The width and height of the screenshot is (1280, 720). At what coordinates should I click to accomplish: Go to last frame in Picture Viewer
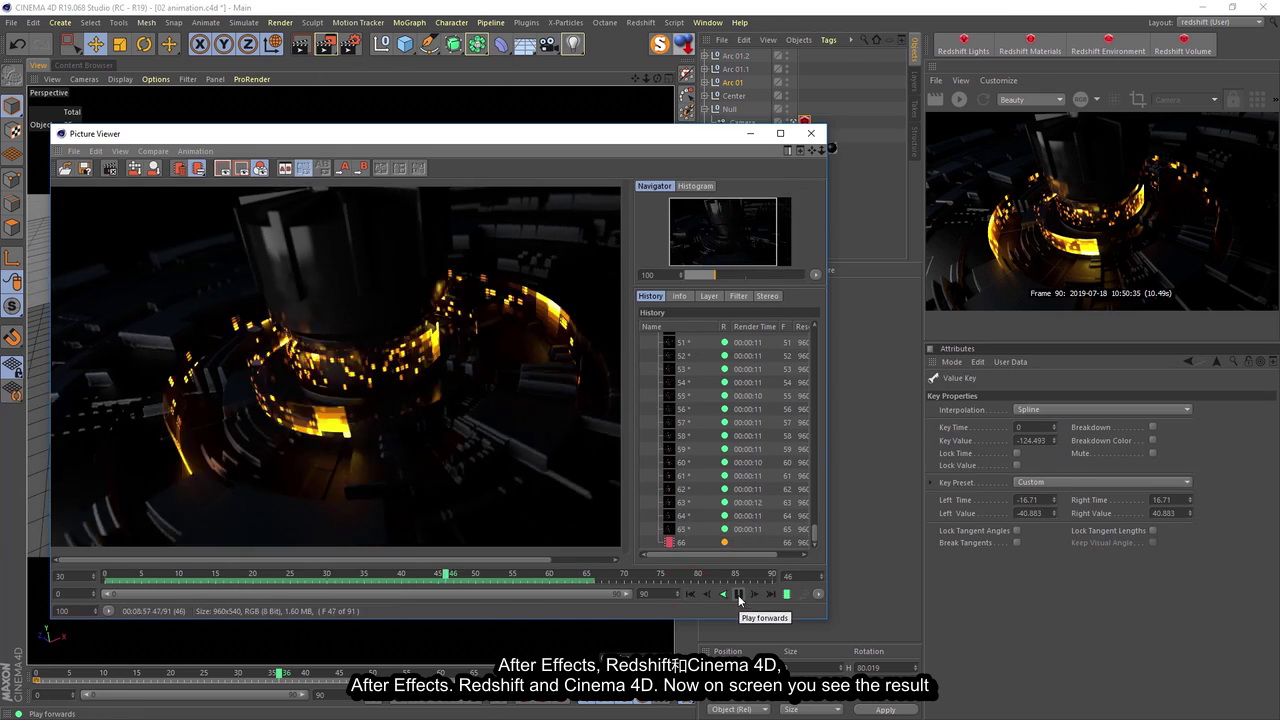(x=771, y=594)
